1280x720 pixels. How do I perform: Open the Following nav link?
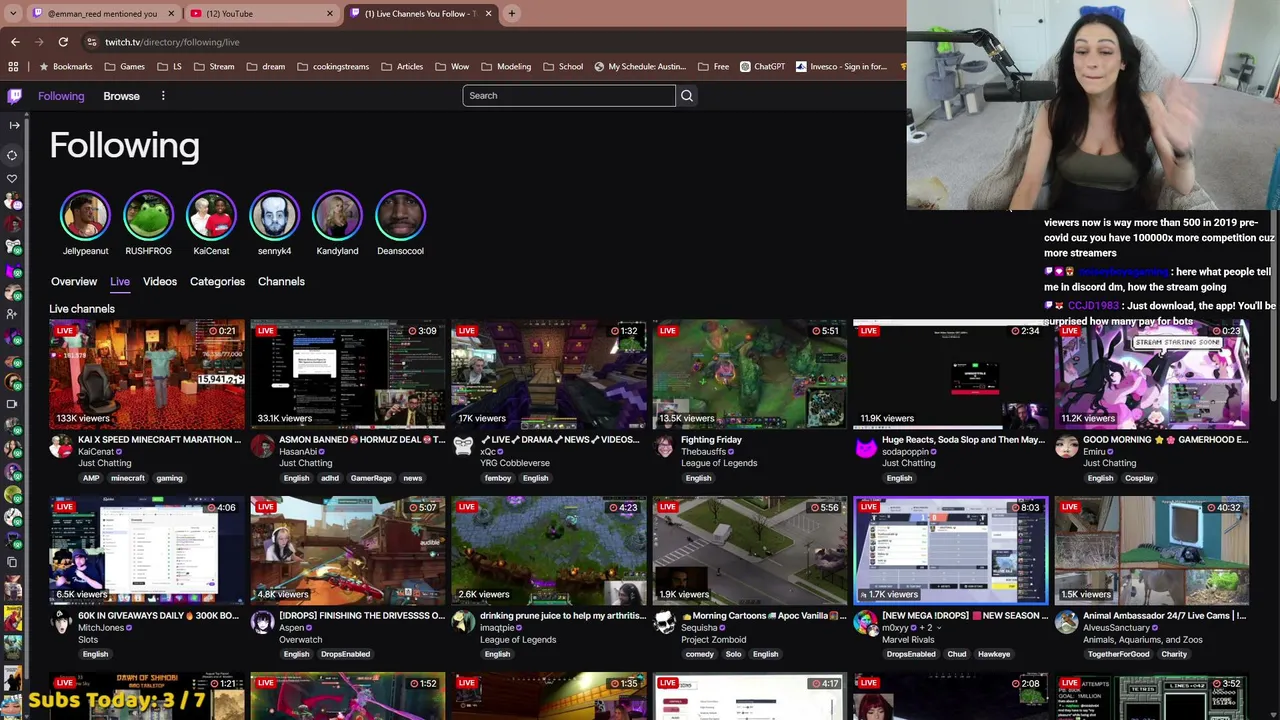pyautogui.click(x=61, y=96)
